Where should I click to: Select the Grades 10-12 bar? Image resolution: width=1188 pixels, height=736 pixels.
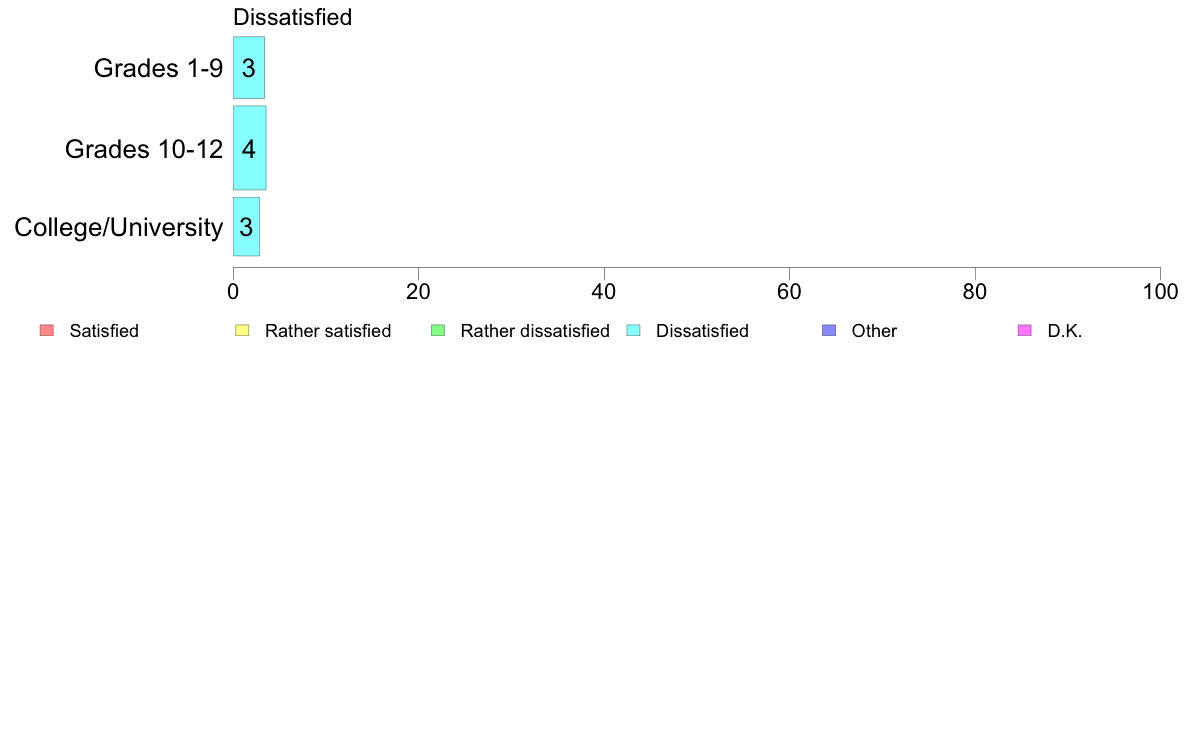click(249, 148)
